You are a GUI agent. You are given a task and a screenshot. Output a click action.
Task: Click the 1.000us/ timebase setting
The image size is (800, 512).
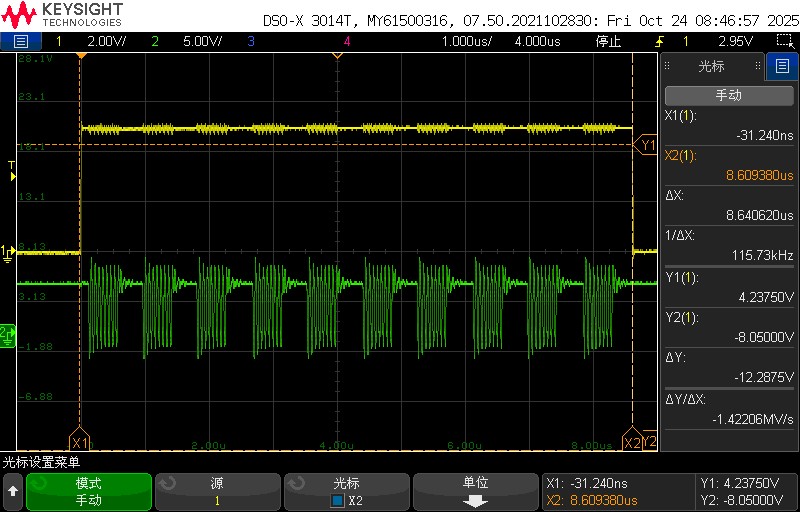pyautogui.click(x=468, y=41)
